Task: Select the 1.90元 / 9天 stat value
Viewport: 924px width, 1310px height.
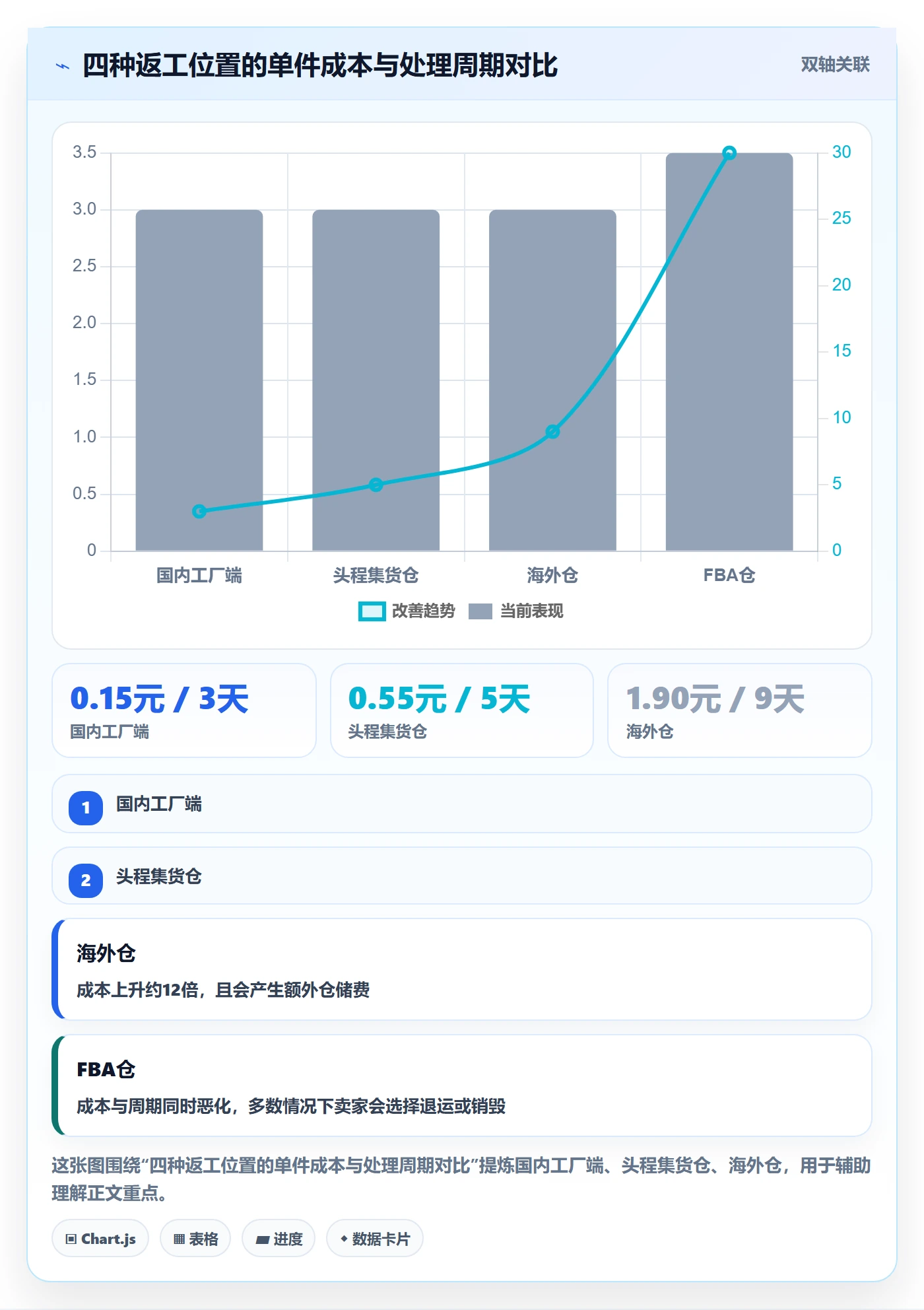Action: coord(715,699)
